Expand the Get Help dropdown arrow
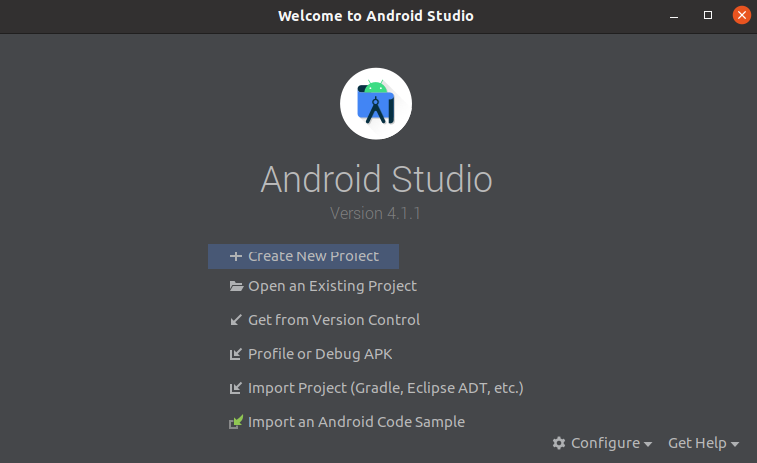 pyautogui.click(x=735, y=444)
